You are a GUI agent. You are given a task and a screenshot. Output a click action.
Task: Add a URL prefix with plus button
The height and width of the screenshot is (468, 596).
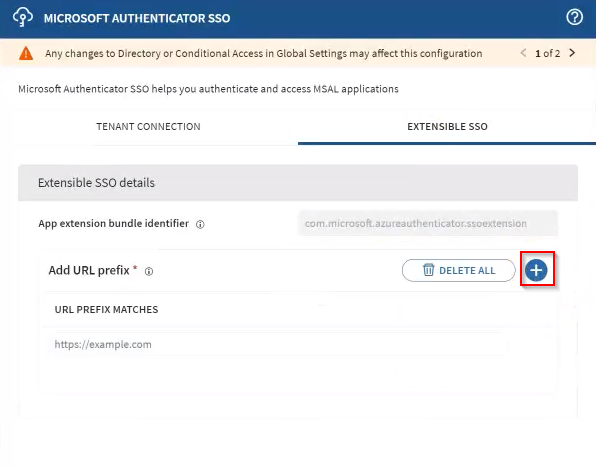click(536, 270)
